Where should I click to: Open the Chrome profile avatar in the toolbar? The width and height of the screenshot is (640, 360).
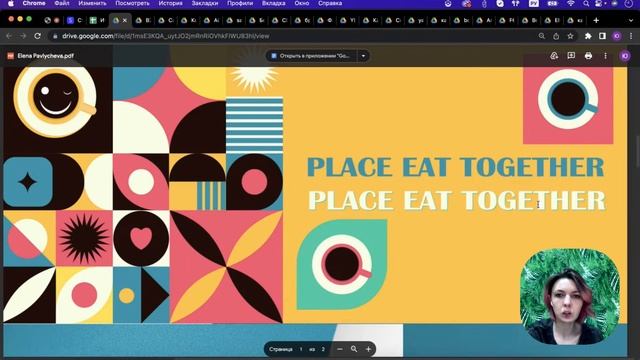[x=617, y=36]
